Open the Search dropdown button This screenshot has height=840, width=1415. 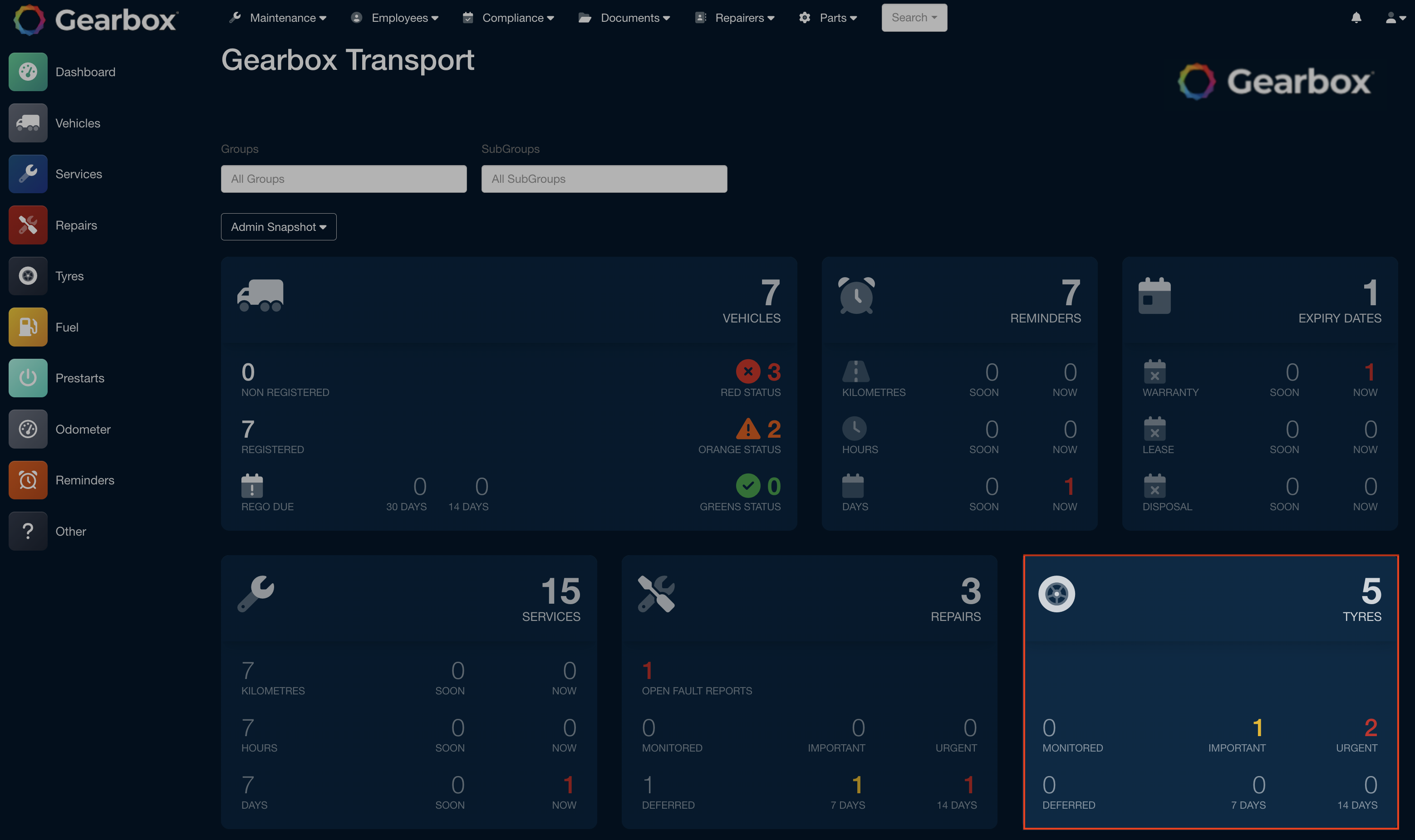click(x=914, y=18)
